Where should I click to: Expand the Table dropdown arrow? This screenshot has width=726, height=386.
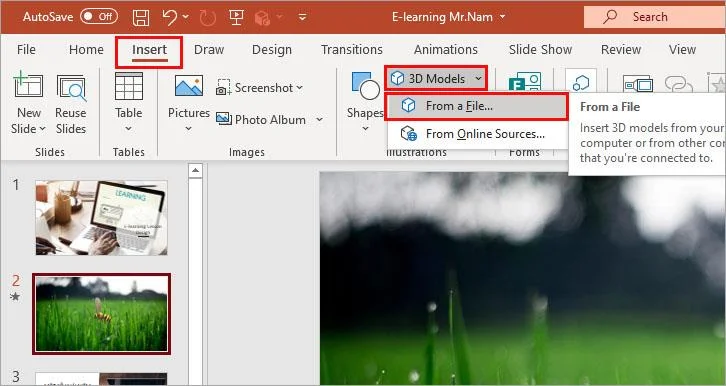coord(128,129)
